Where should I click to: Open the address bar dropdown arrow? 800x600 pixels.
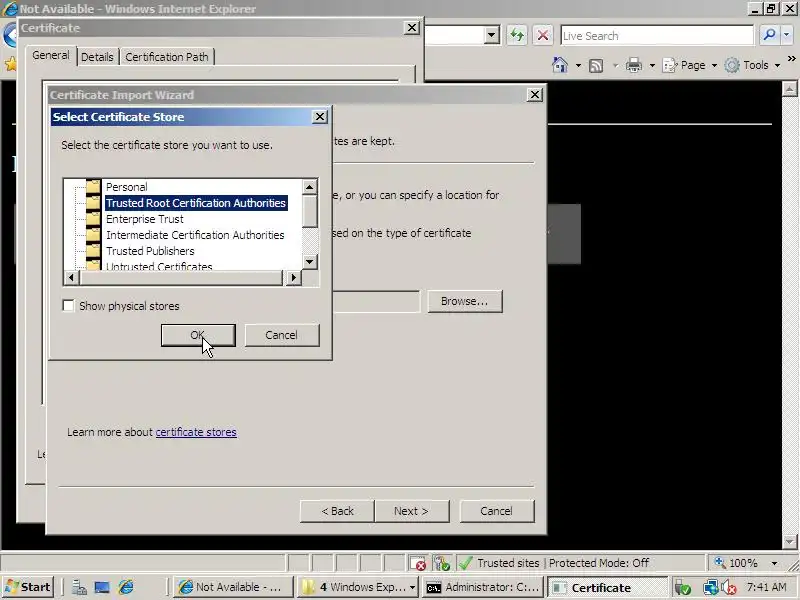[x=491, y=35]
